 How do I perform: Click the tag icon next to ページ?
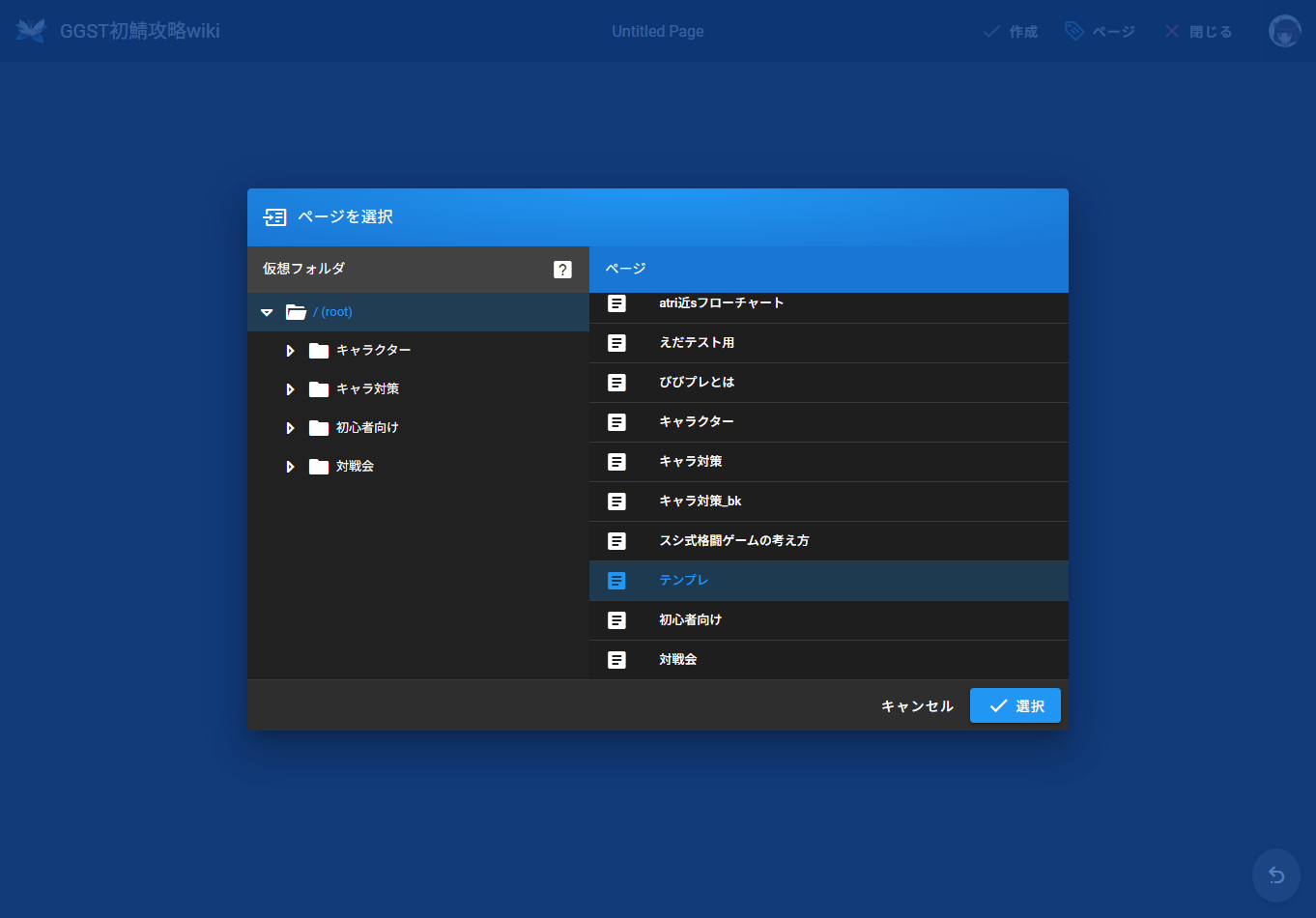point(1073,31)
